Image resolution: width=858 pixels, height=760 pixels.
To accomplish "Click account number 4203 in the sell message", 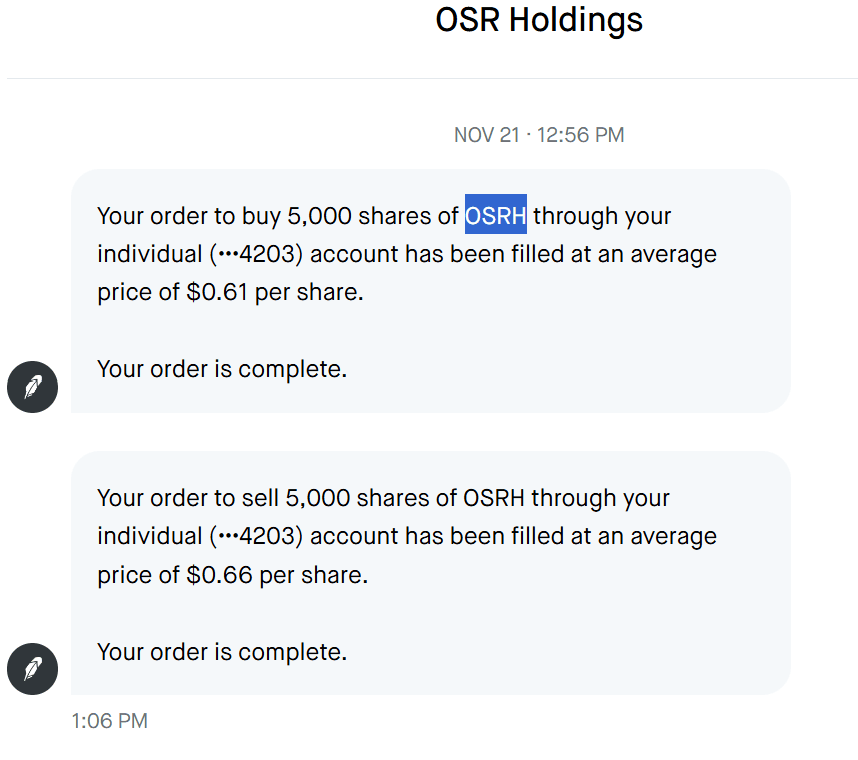I will (x=270, y=537).
